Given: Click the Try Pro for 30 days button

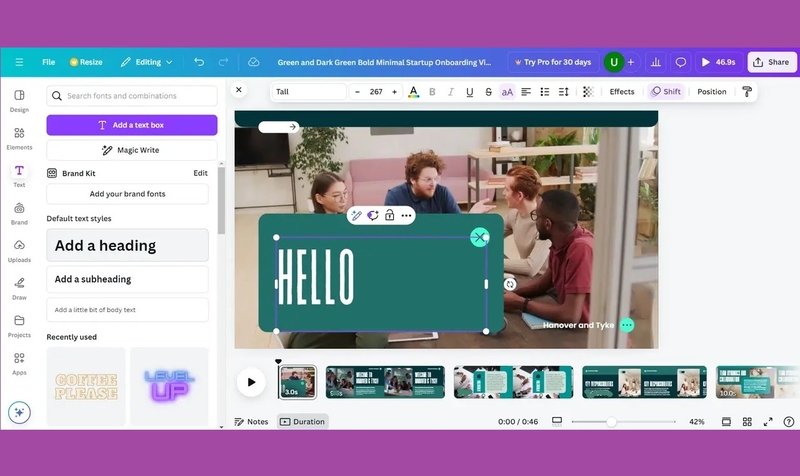Looking at the screenshot, I should [x=553, y=62].
